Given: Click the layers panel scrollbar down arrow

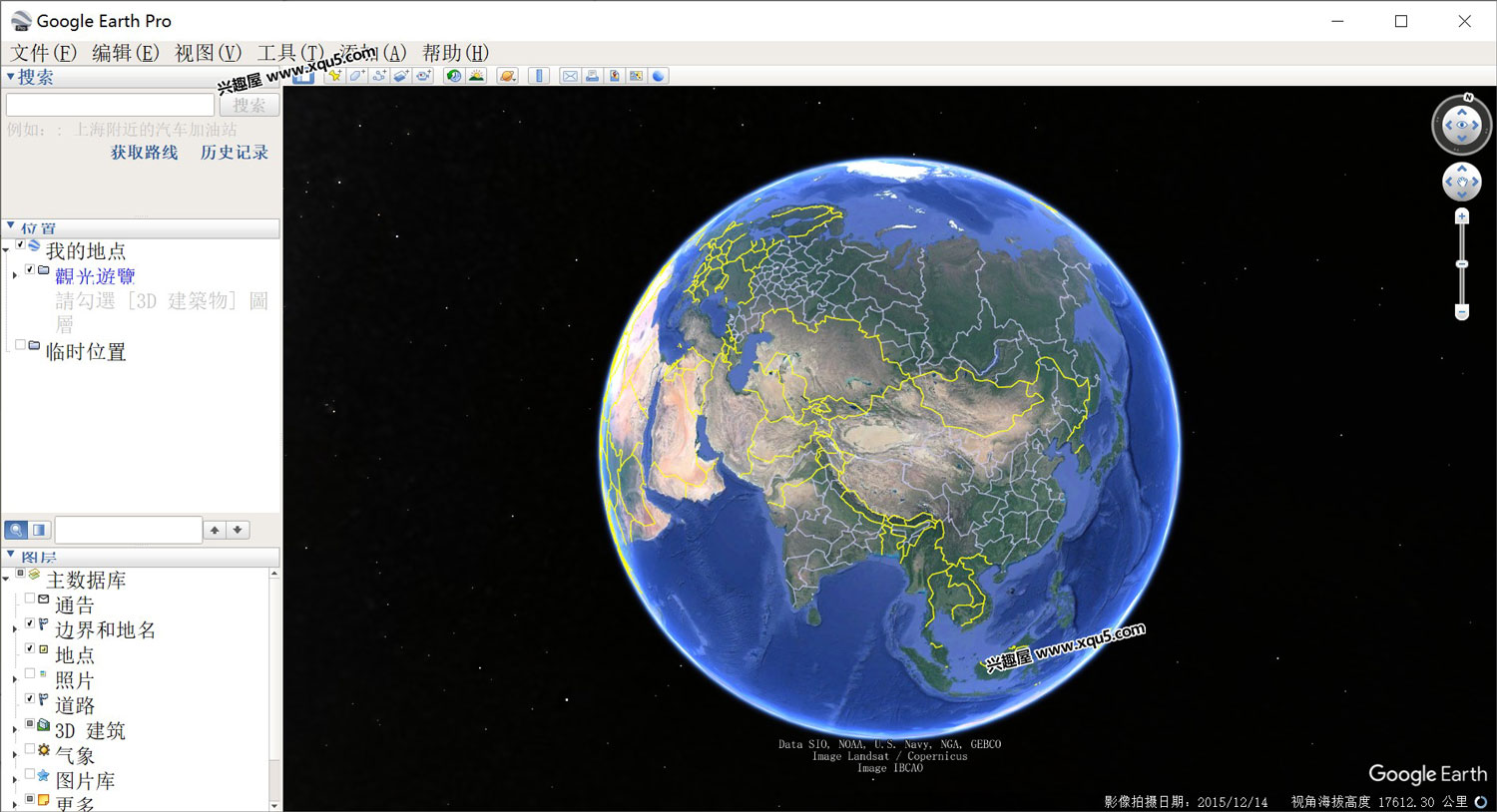Looking at the screenshot, I should point(274,805).
